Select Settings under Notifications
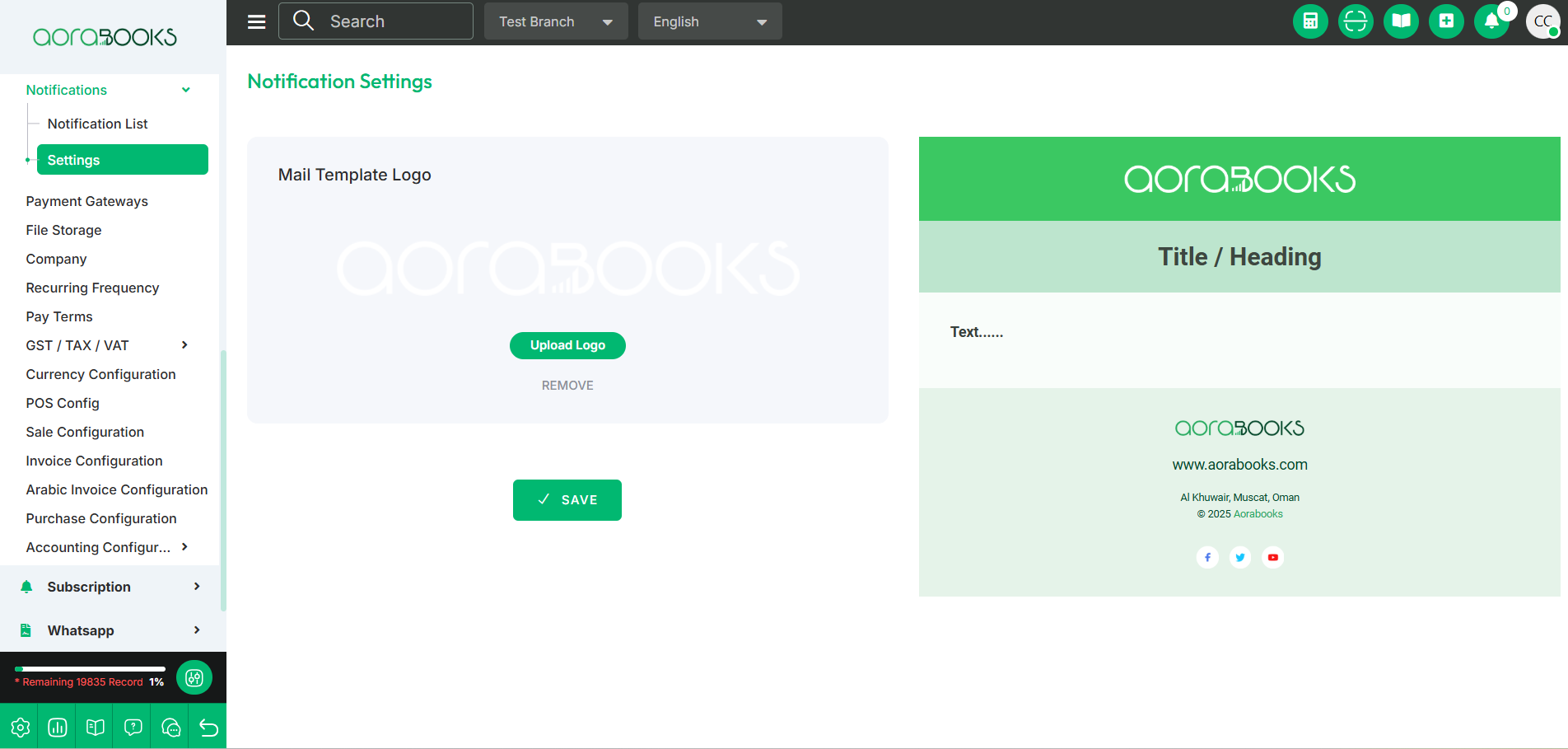Screen dimensions: 1568x749 coord(123,160)
